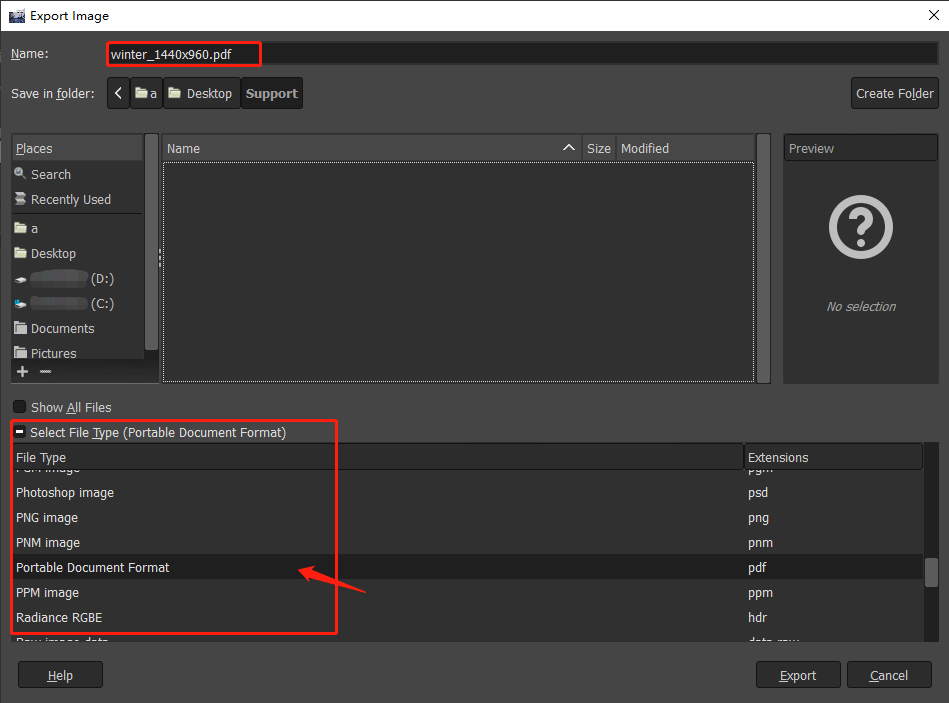Image resolution: width=949 pixels, height=703 pixels.
Task: Click the Extensions column header
Action: [833, 457]
